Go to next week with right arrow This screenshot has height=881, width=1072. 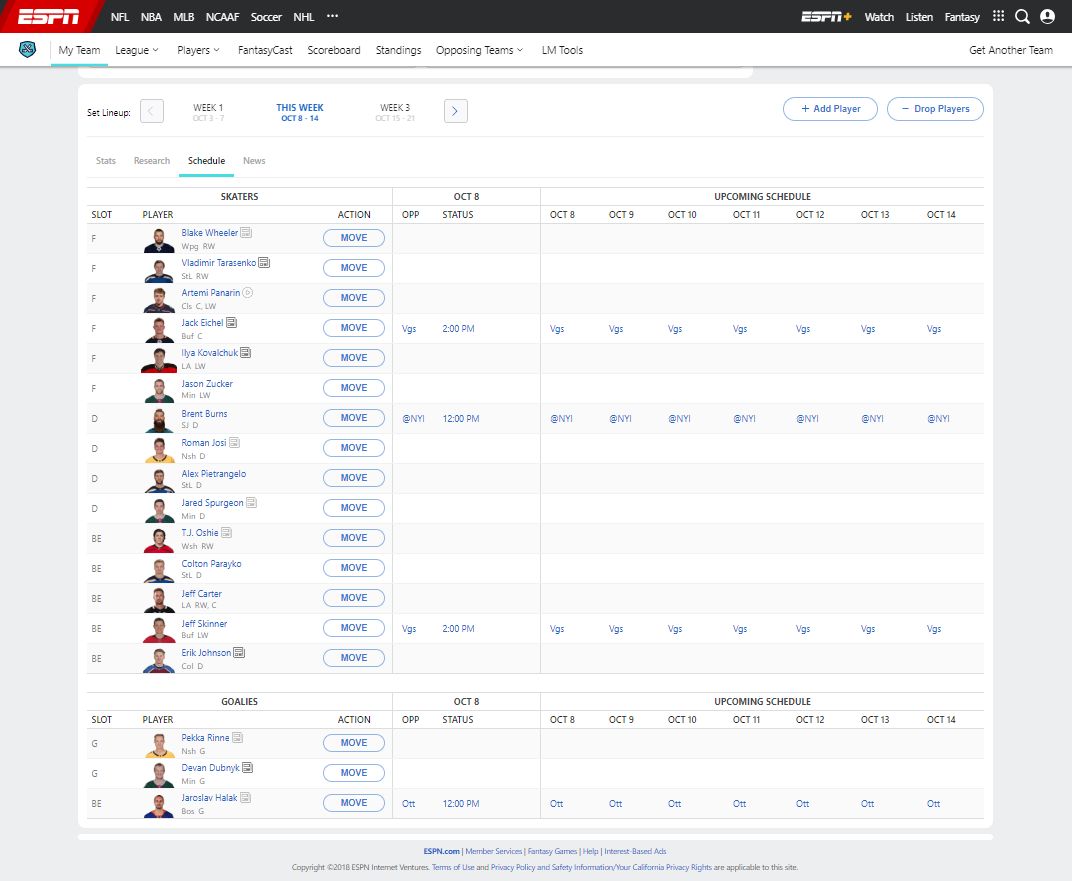pyautogui.click(x=455, y=111)
